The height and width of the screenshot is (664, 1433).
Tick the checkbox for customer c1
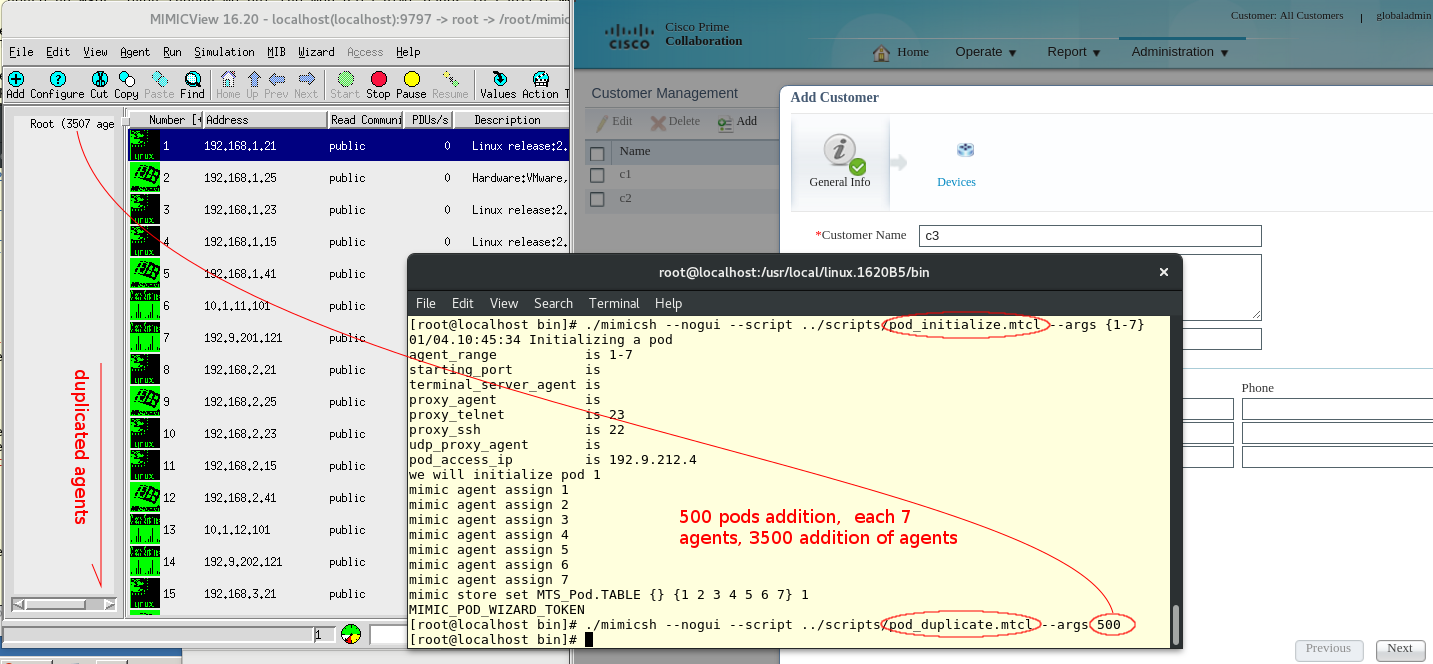(597, 175)
